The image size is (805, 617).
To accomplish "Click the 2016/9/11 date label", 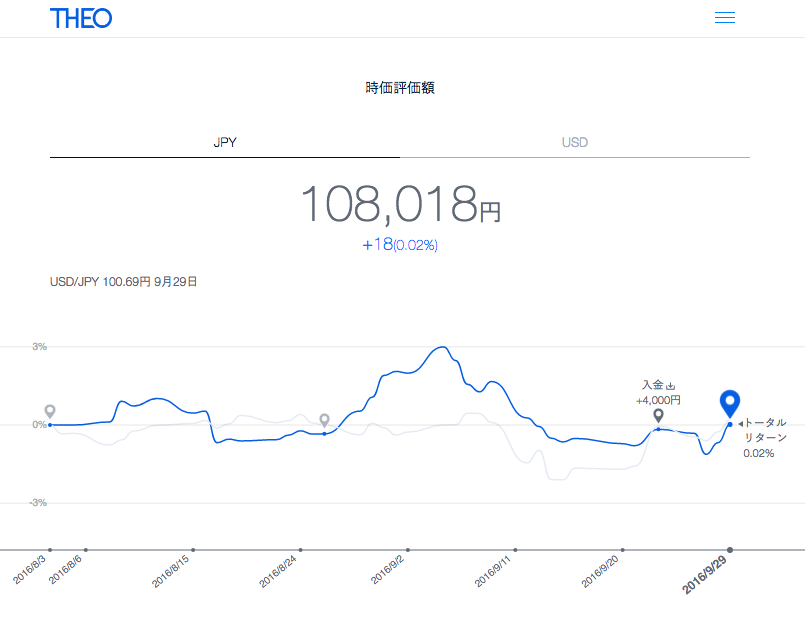I will pos(493,571).
